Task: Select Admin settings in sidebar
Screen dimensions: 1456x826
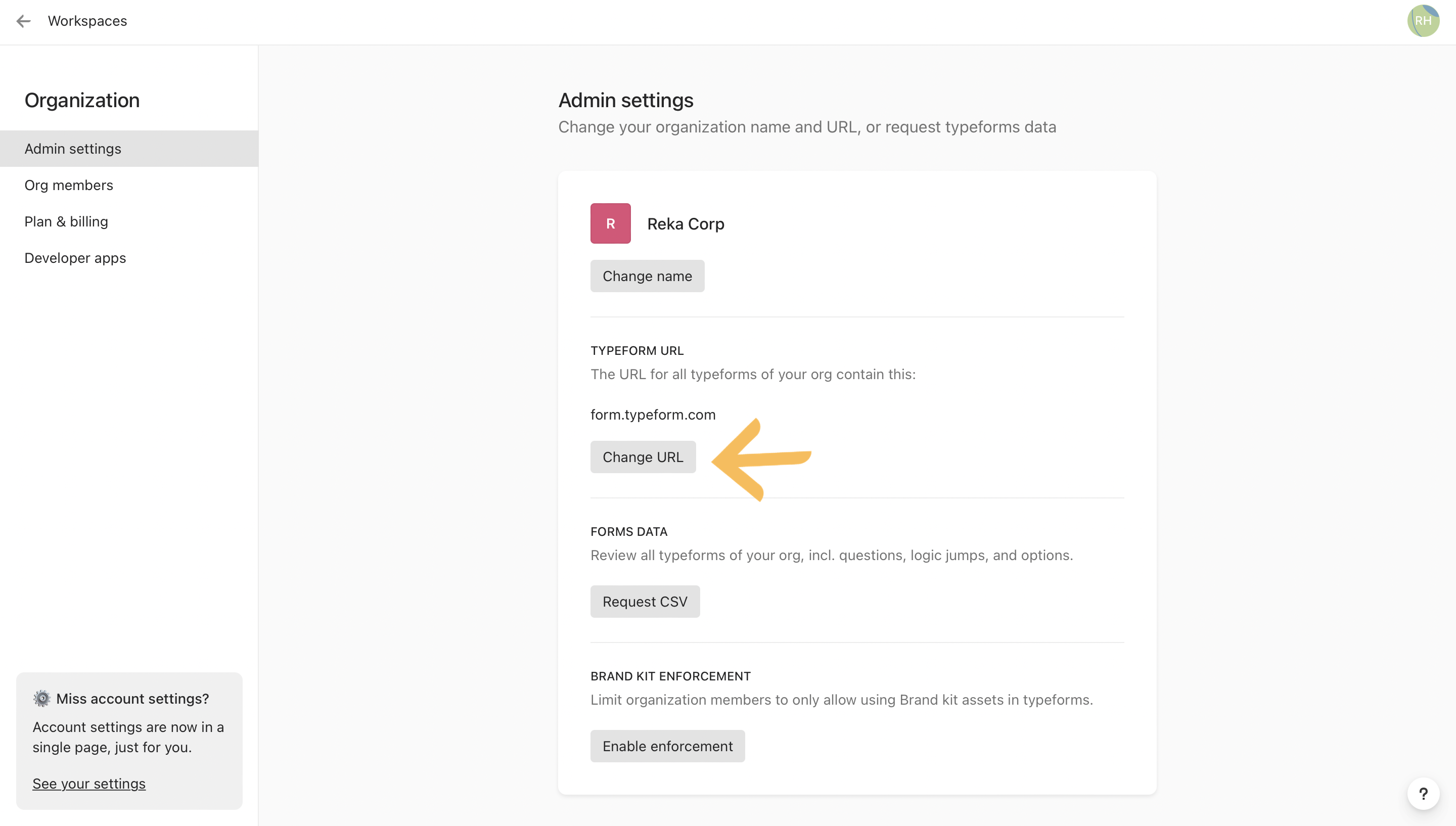Action: tap(129, 149)
